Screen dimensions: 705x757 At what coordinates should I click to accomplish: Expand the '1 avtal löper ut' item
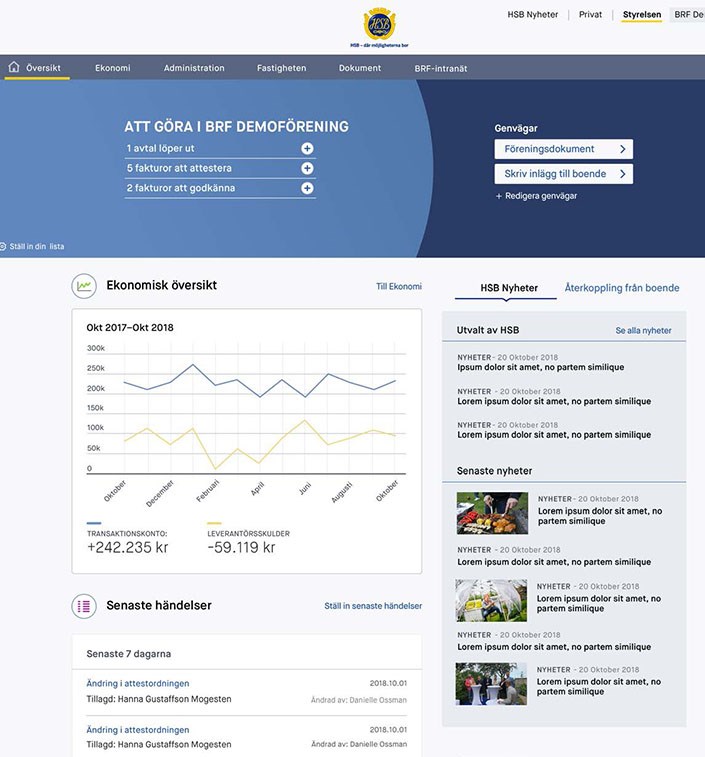click(x=307, y=149)
